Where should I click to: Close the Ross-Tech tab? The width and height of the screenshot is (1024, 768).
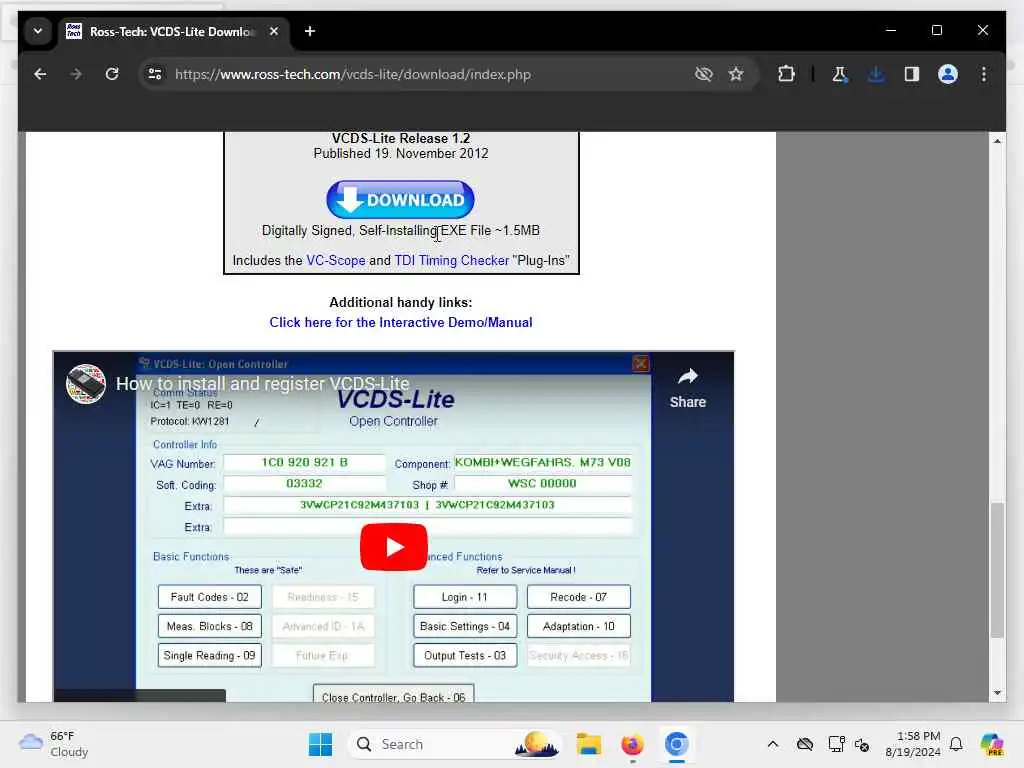(274, 31)
